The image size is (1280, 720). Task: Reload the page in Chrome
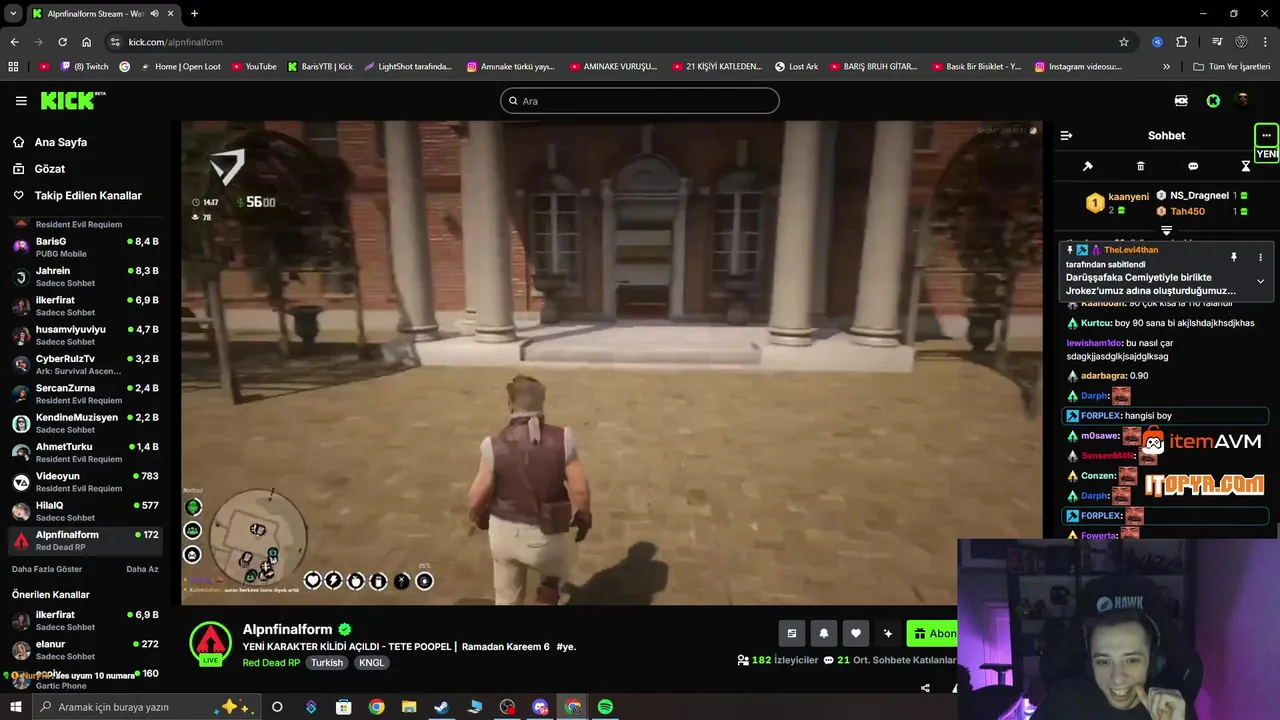(x=62, y=42)
